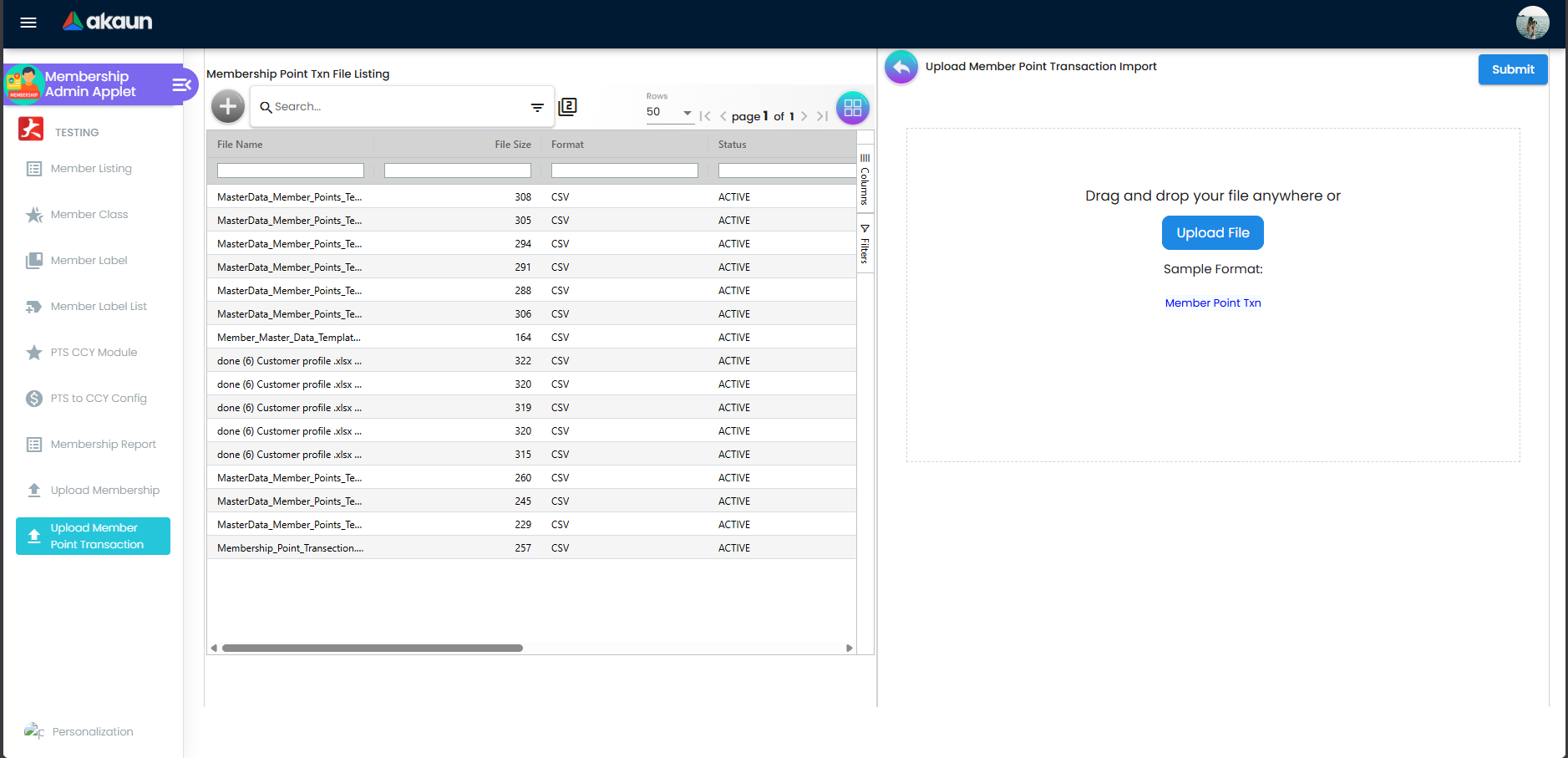Click the Membership Admin Applet icon
This screenshot has width=1568, height=758.
pos(24,84)
